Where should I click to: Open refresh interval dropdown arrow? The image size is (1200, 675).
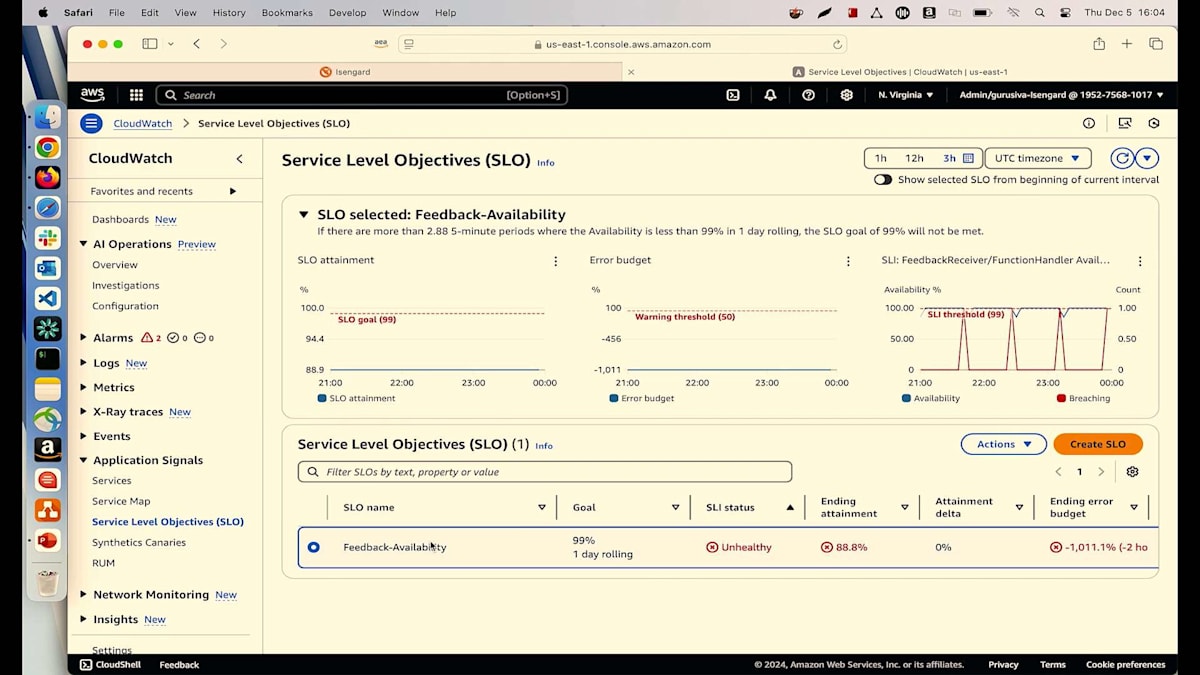click(x=1147, y=158)
